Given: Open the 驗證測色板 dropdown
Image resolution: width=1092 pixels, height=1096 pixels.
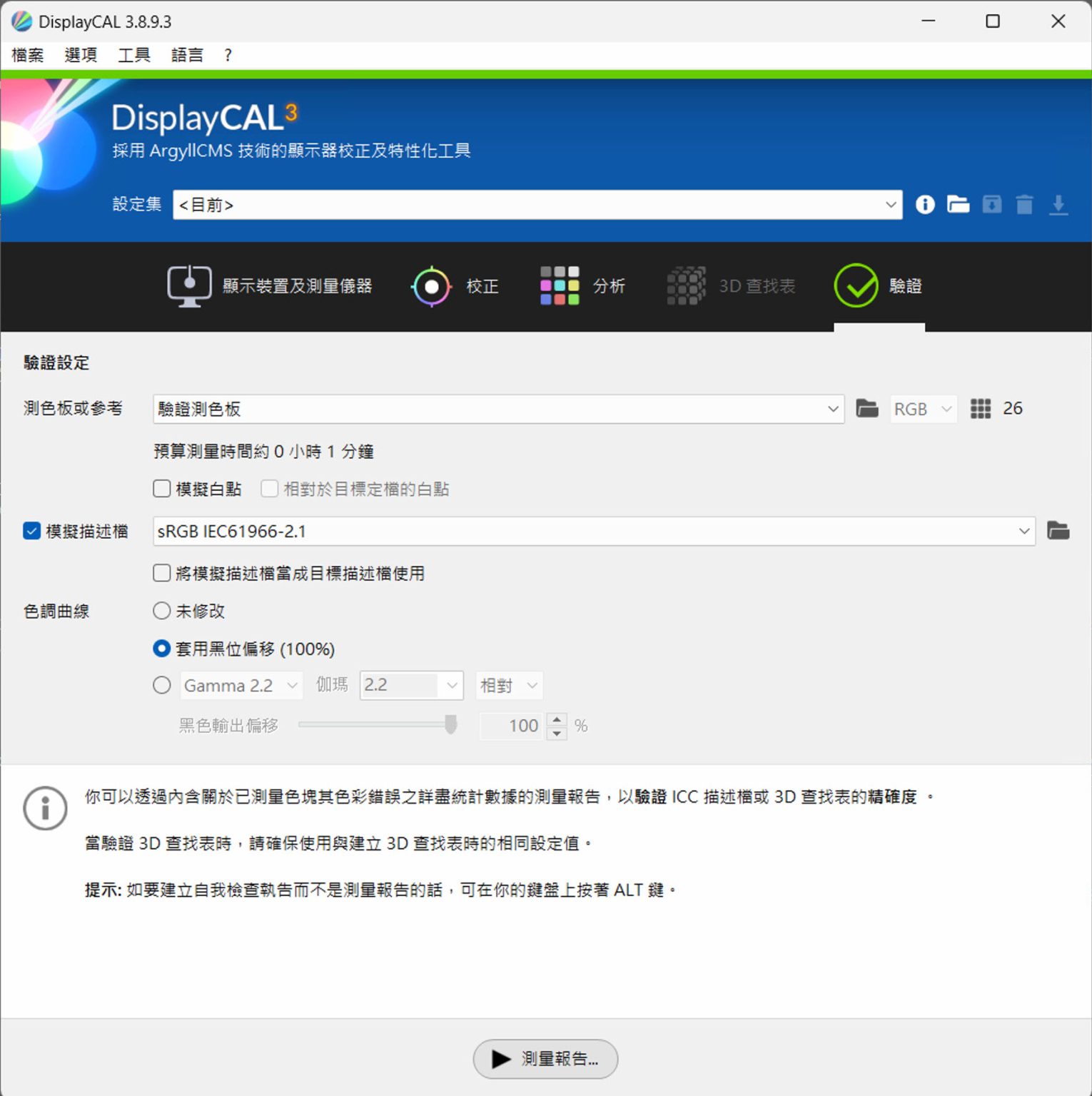Looking at the screenshot, I should (x=831, y=409).
